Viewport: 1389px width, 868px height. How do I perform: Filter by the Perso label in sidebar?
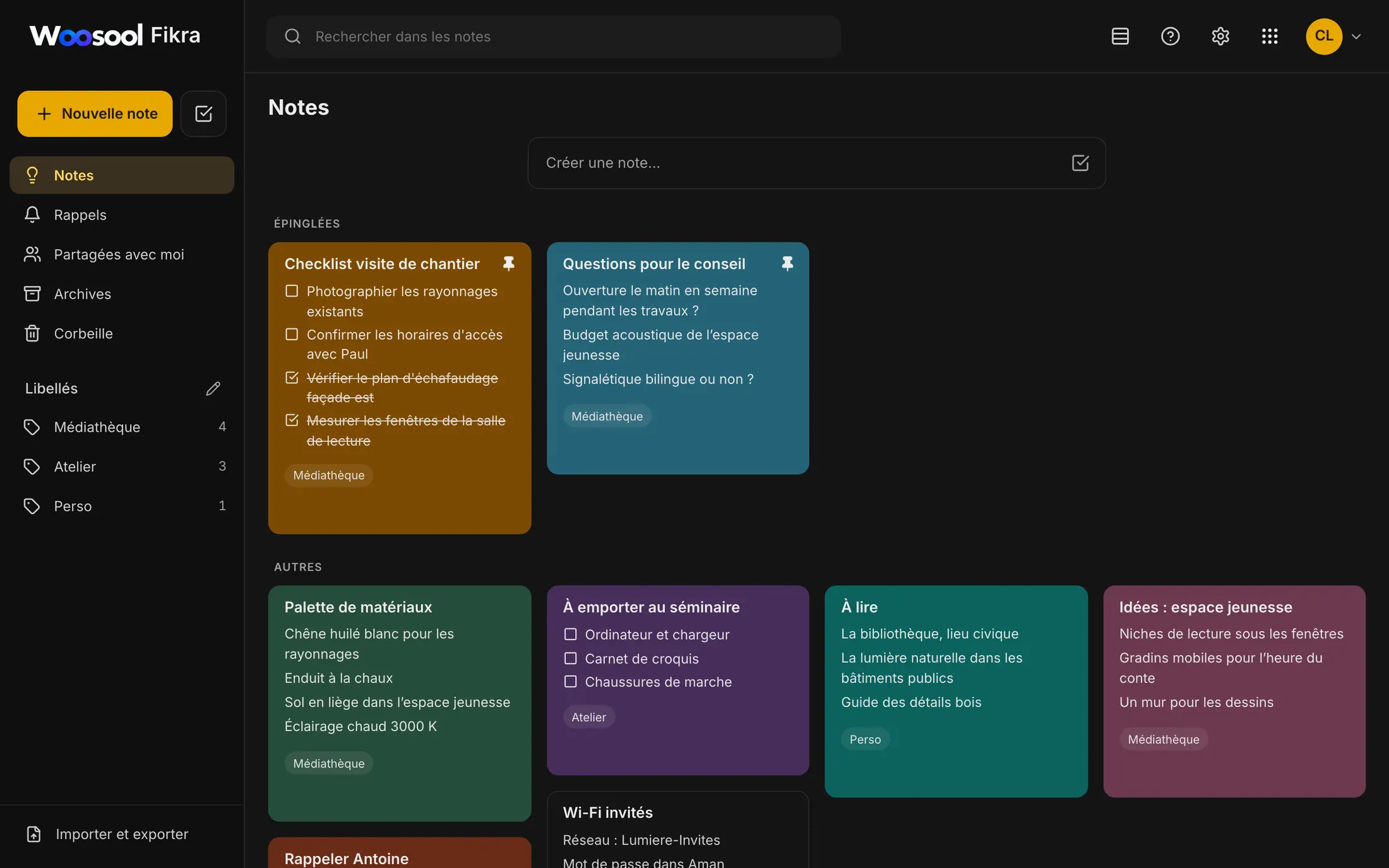point(122,506)
